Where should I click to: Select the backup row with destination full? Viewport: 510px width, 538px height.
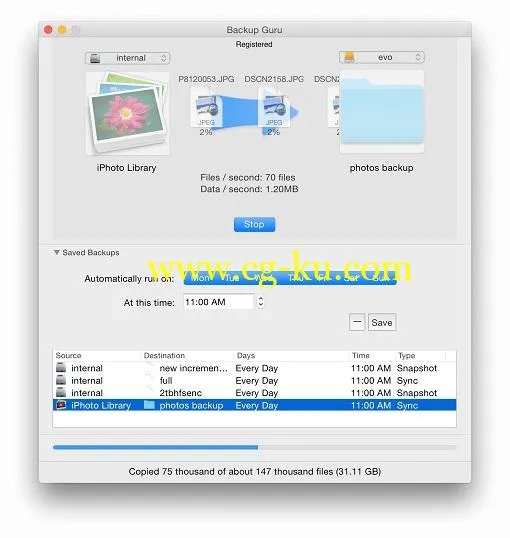pos(255,381)
